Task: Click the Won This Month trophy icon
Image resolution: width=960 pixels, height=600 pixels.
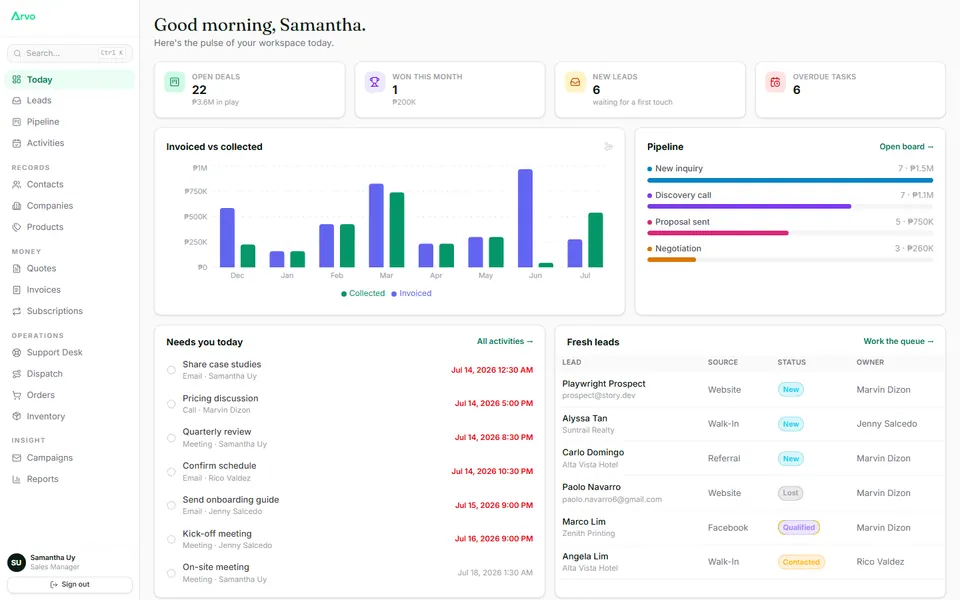Action: coord(375,82)
